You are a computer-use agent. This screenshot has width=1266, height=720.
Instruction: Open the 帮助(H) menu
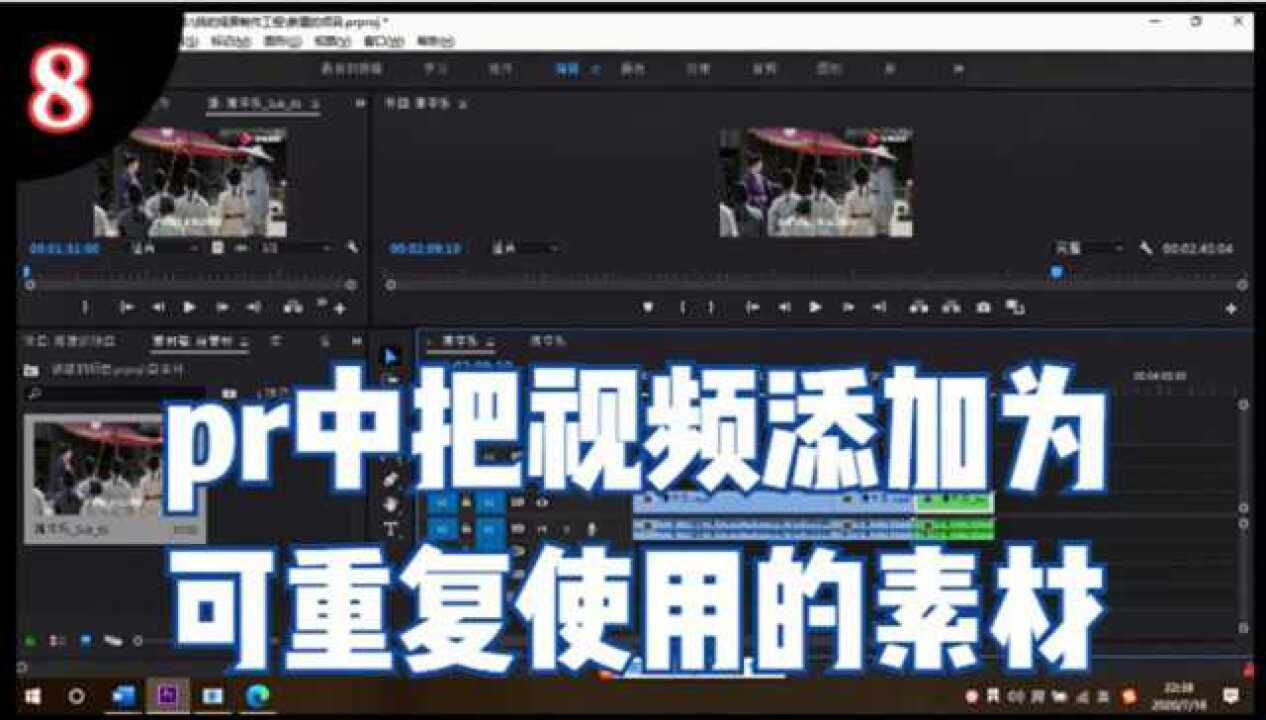click(x=435, y=41)
